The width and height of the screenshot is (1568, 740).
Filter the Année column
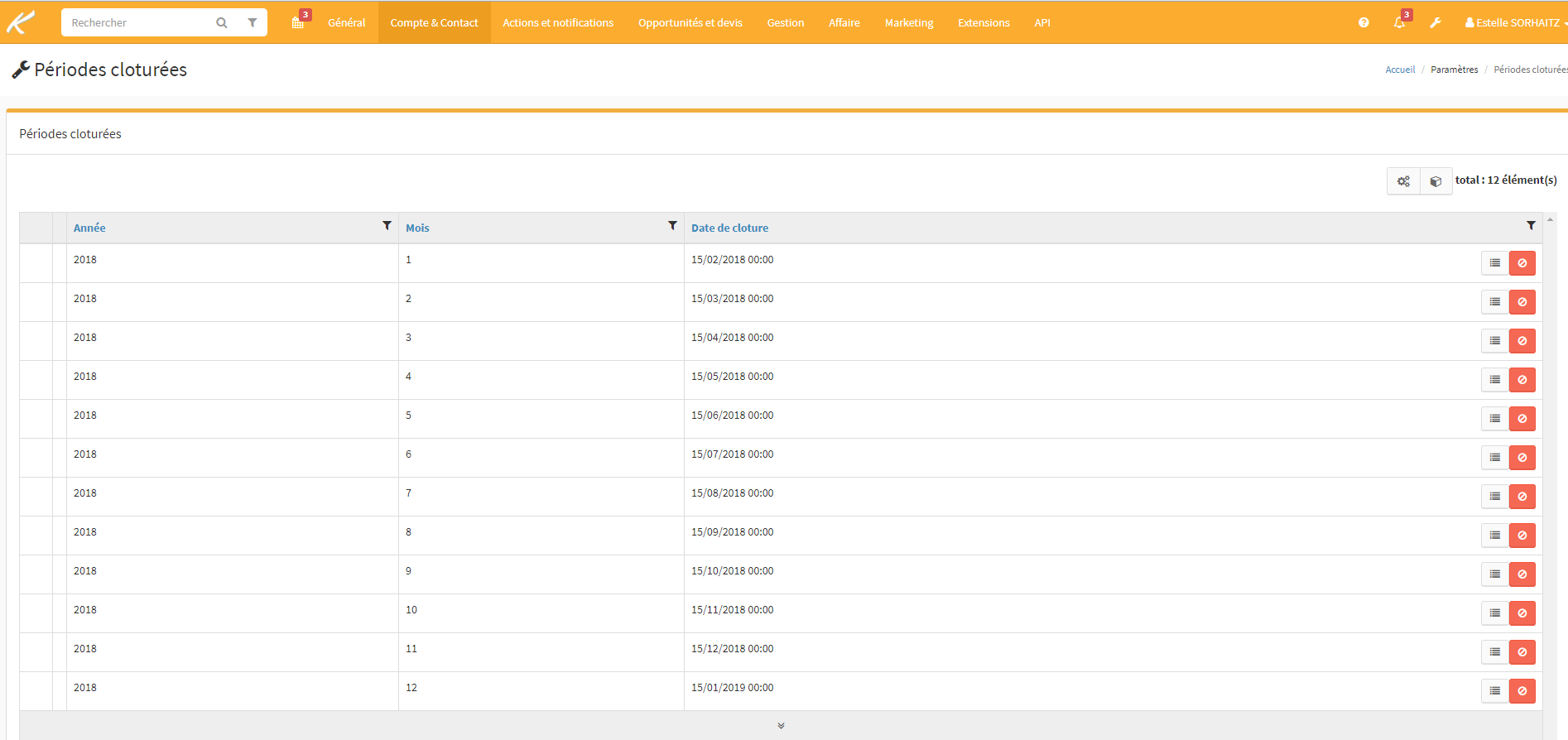pyautogui.click(x=387, y=225)
